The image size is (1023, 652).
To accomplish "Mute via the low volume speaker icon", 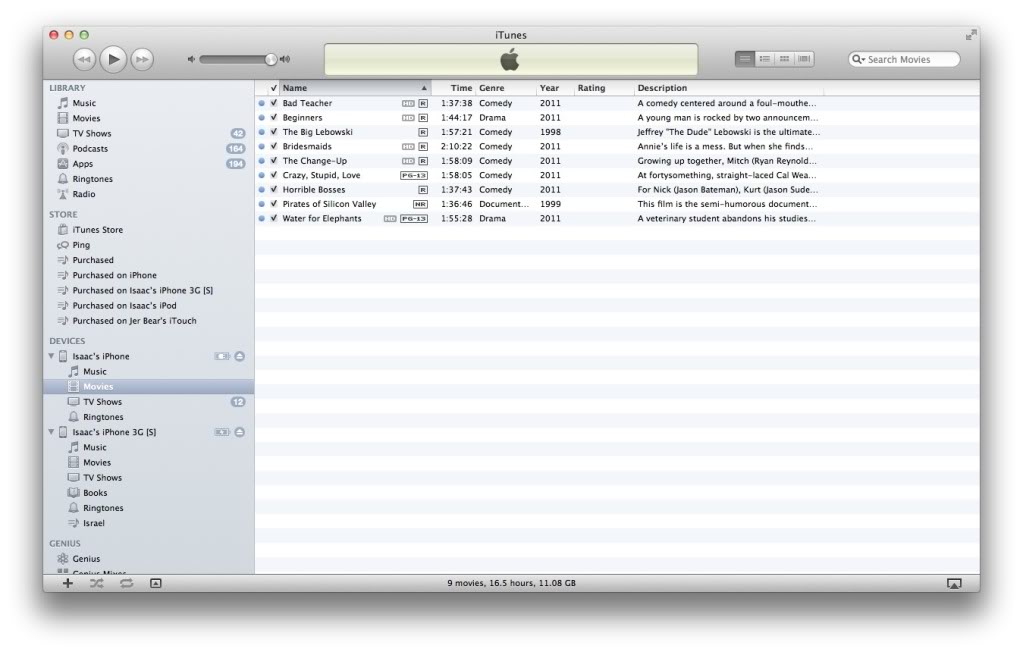I will pos(191,59).
